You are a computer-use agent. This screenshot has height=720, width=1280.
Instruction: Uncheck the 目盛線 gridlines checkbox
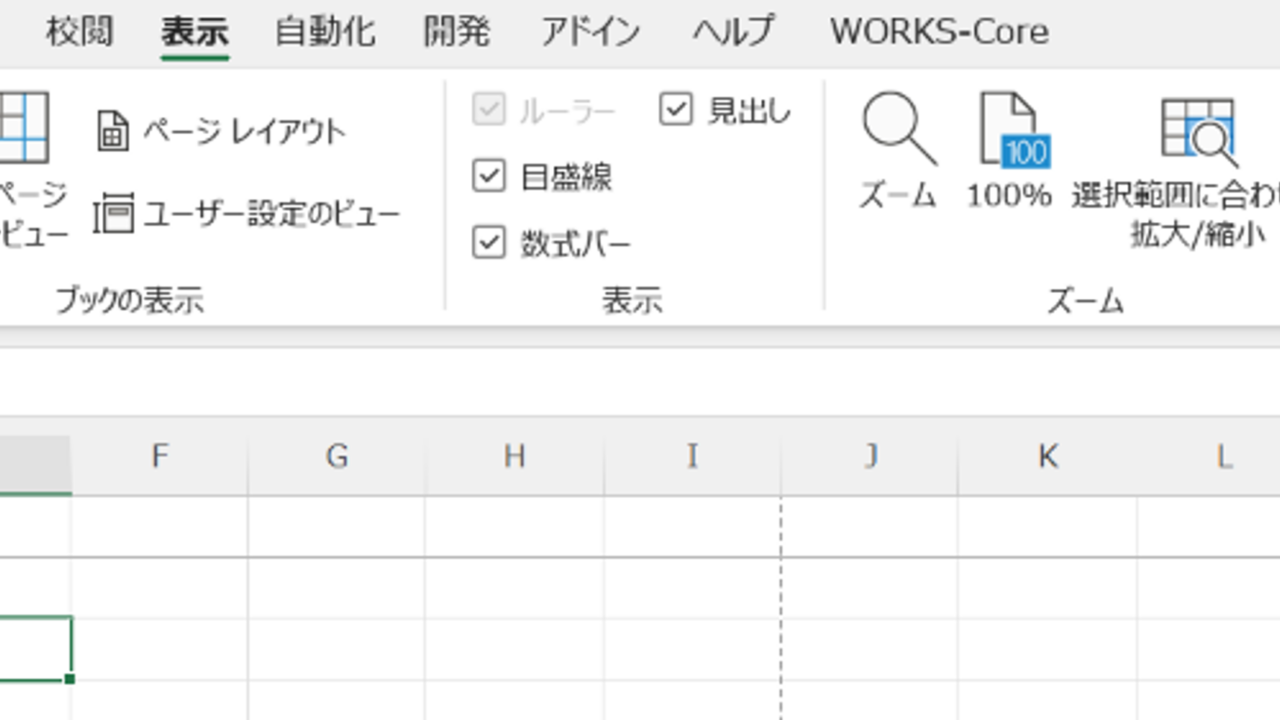(489, 177)
